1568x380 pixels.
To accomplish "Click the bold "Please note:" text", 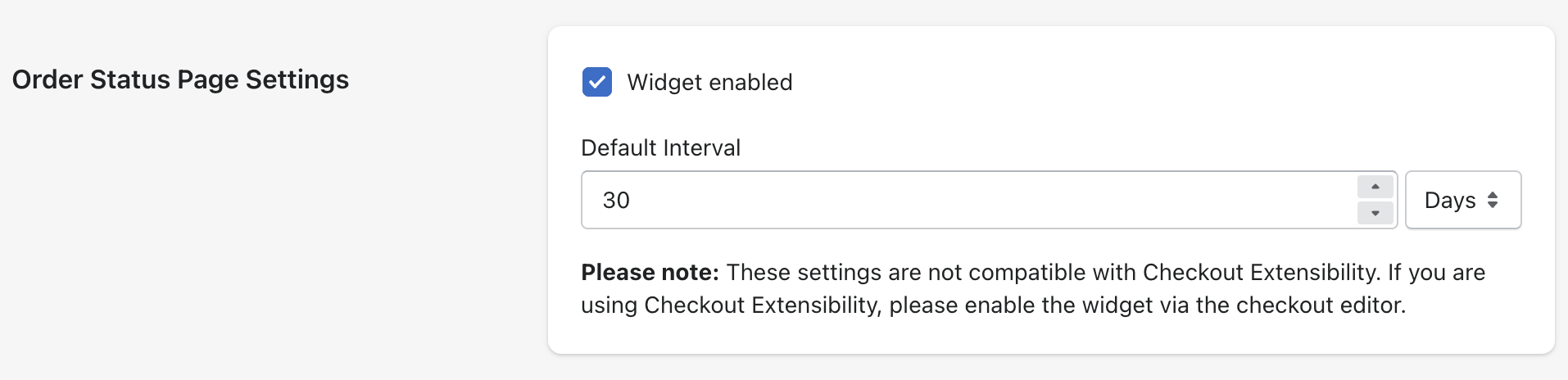I will click(650, 273).
